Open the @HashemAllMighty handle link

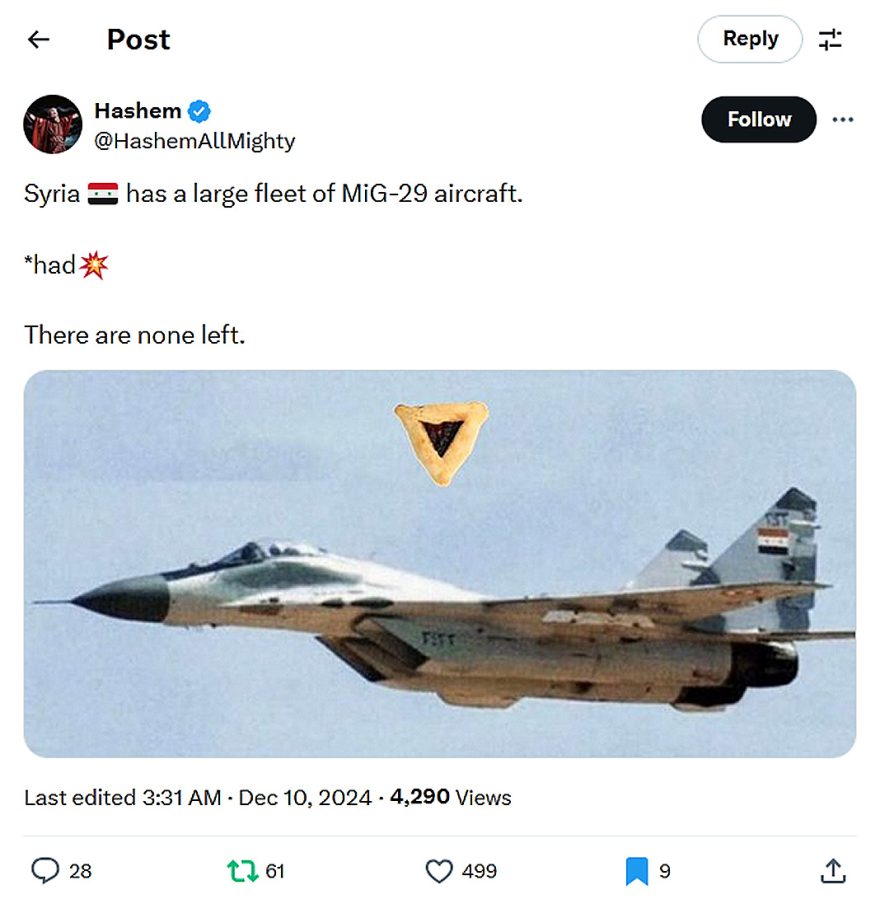click(x=194, y=141)
